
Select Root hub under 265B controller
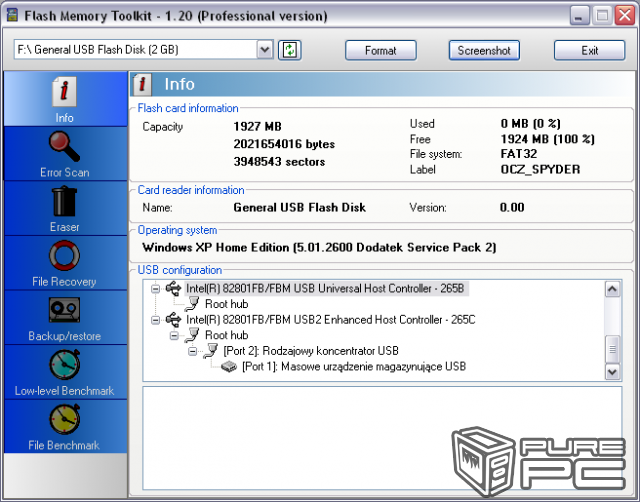click(x=227, y=304)
